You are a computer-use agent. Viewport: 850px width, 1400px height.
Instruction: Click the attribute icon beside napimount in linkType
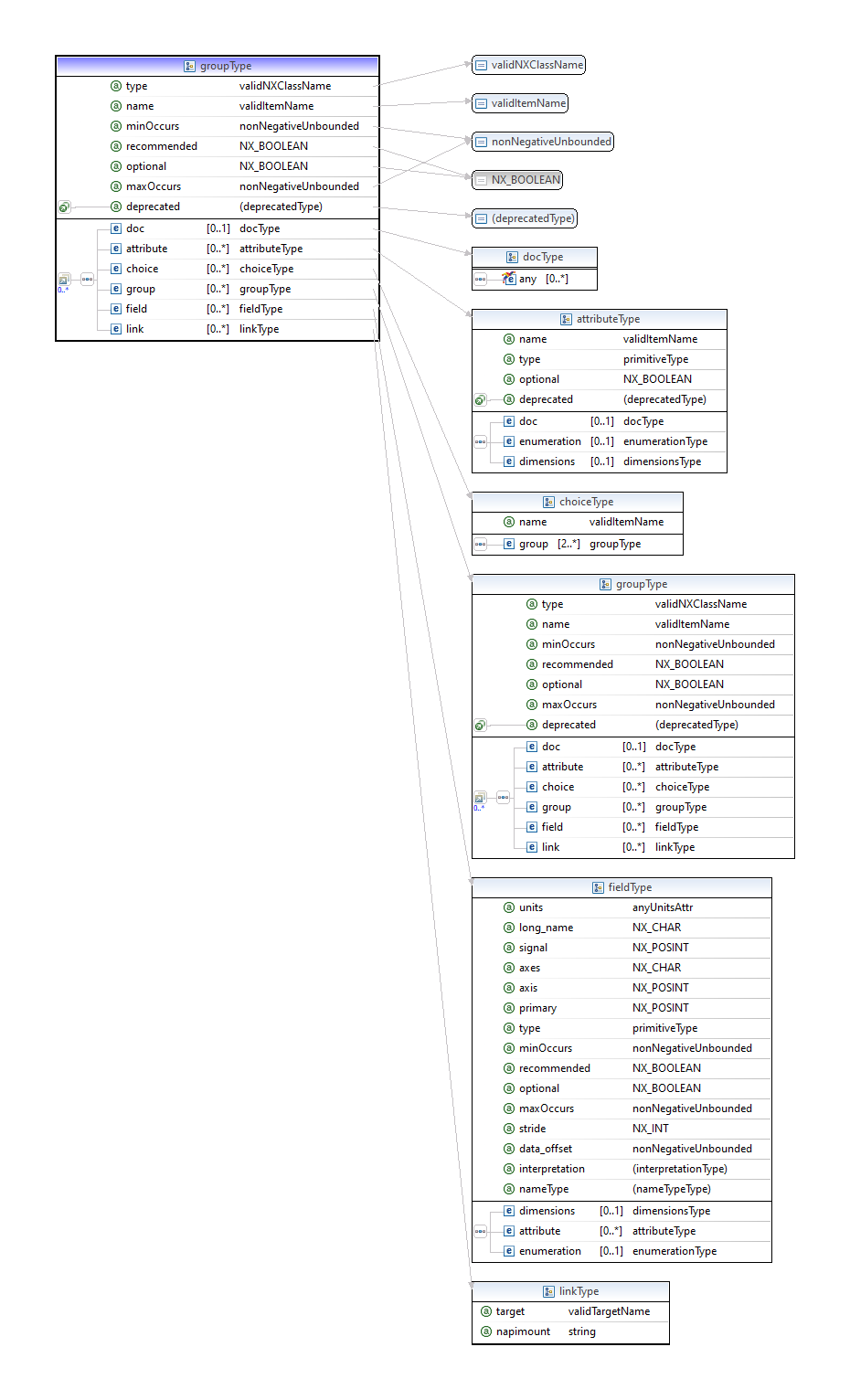(486, 1331)
